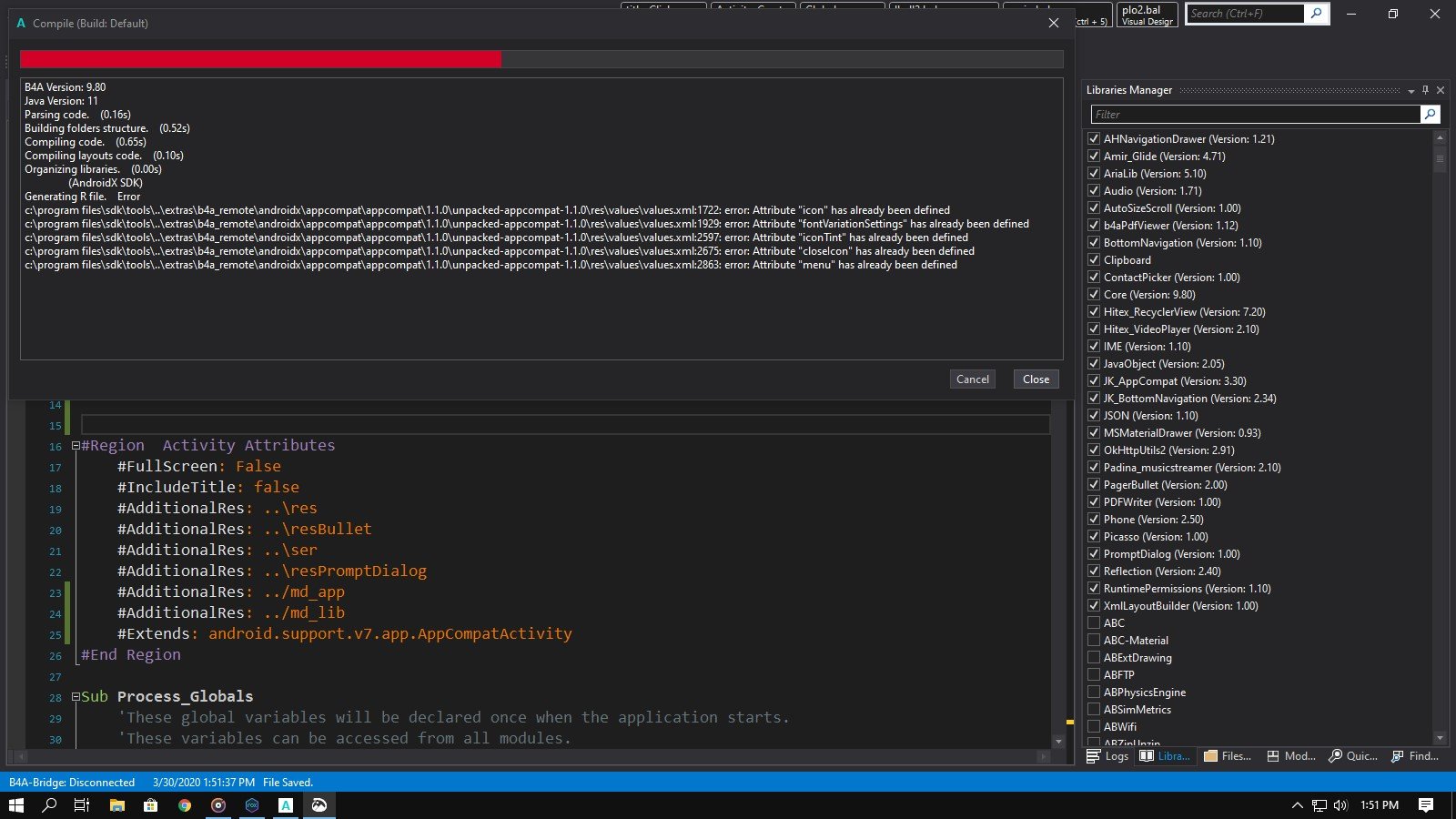Viewport: 1456px width, 819px height.
Task: Open the Files Manager tab
Action: (1227, 756)
